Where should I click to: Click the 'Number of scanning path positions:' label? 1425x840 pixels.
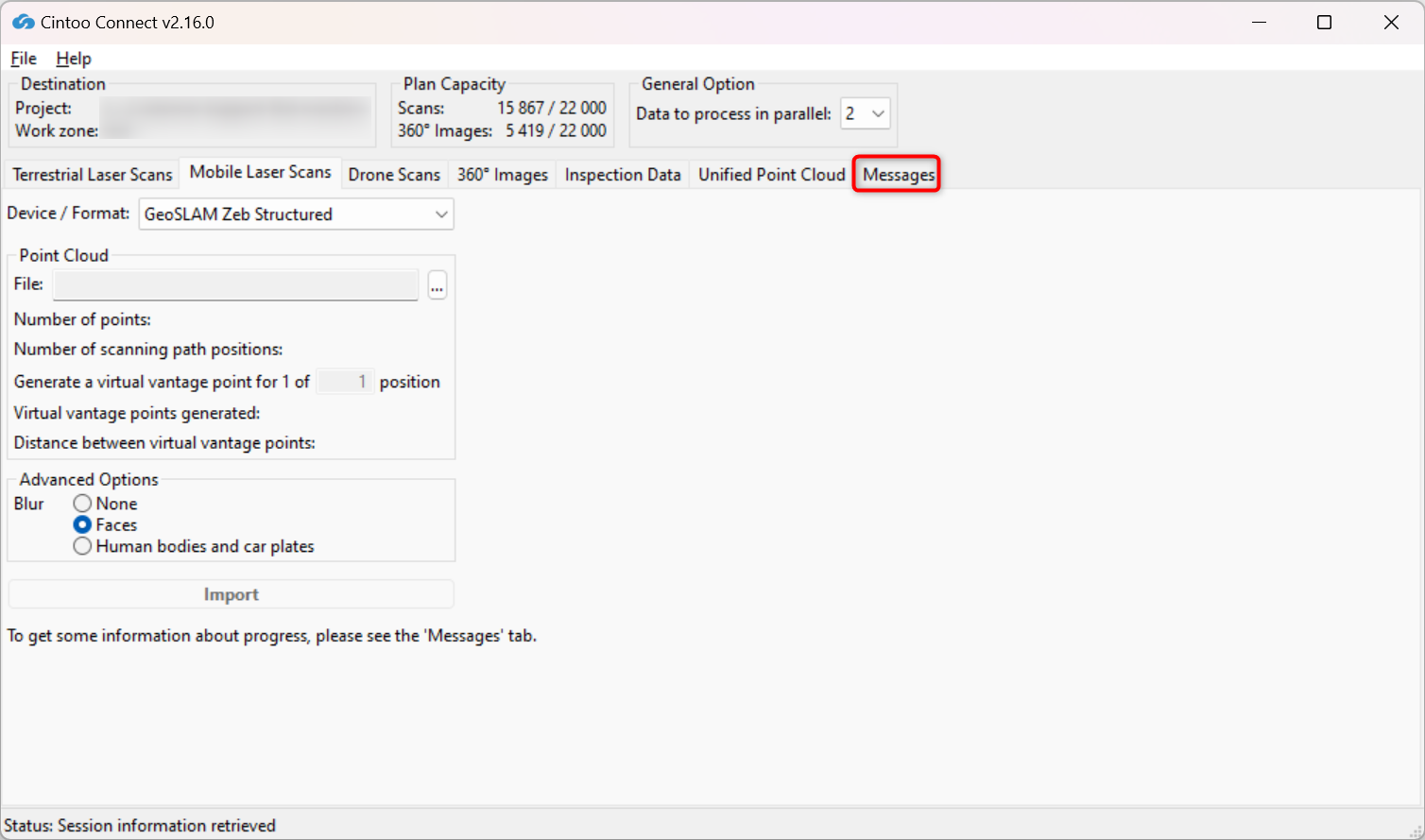point(148,349)
